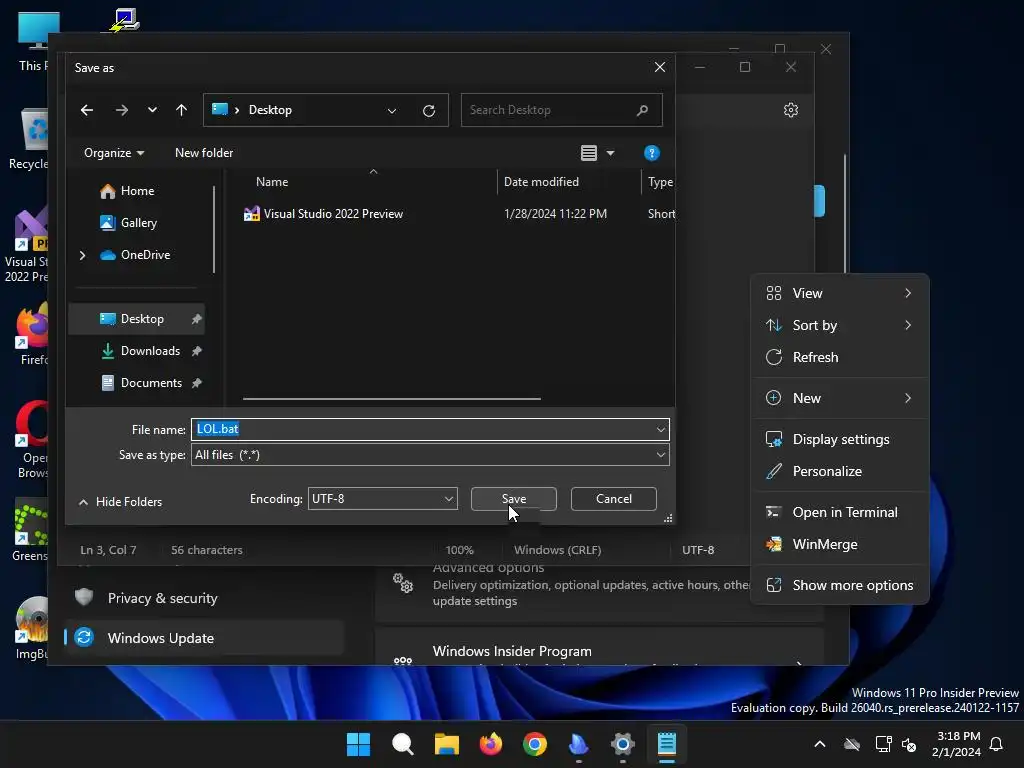This screenshot has height=768, width=1024.
Task: Collapse folders with Hide Folders
Action: [x=120, y=502]
